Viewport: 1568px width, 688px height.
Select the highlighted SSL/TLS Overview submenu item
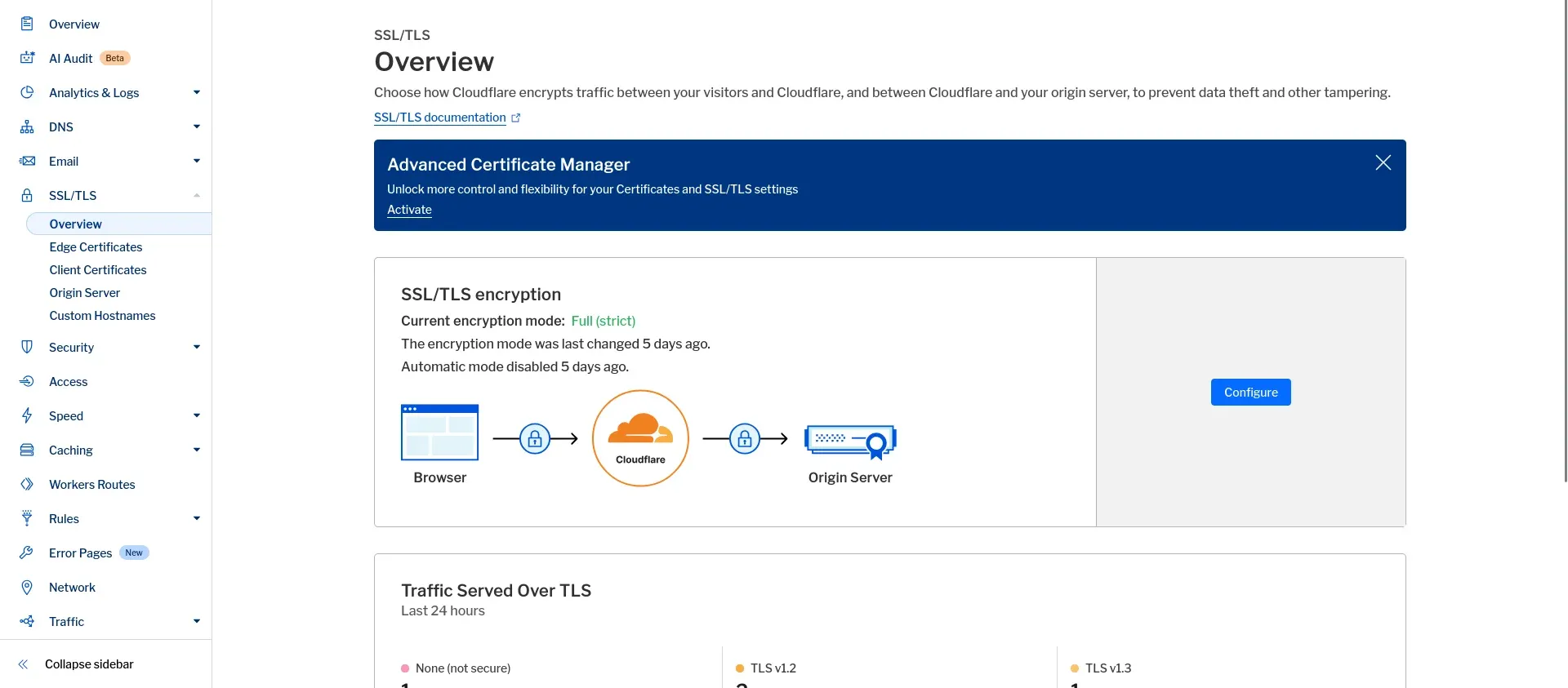pyautogui.click(x=119, y=224)
